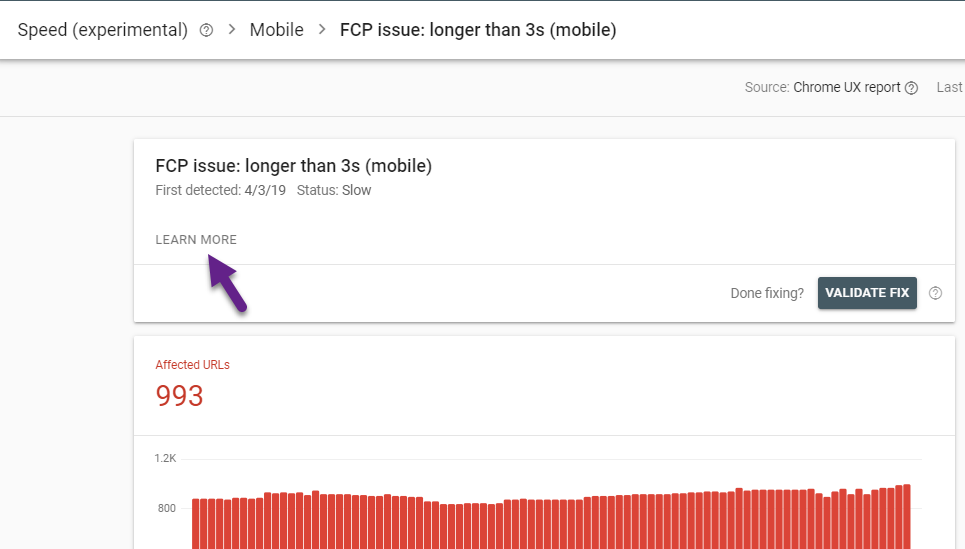This screenshot has height=549, width=965.
Task: Go back to Speed (experimental) breadcrumb
Action: click(x=102, y=30)
